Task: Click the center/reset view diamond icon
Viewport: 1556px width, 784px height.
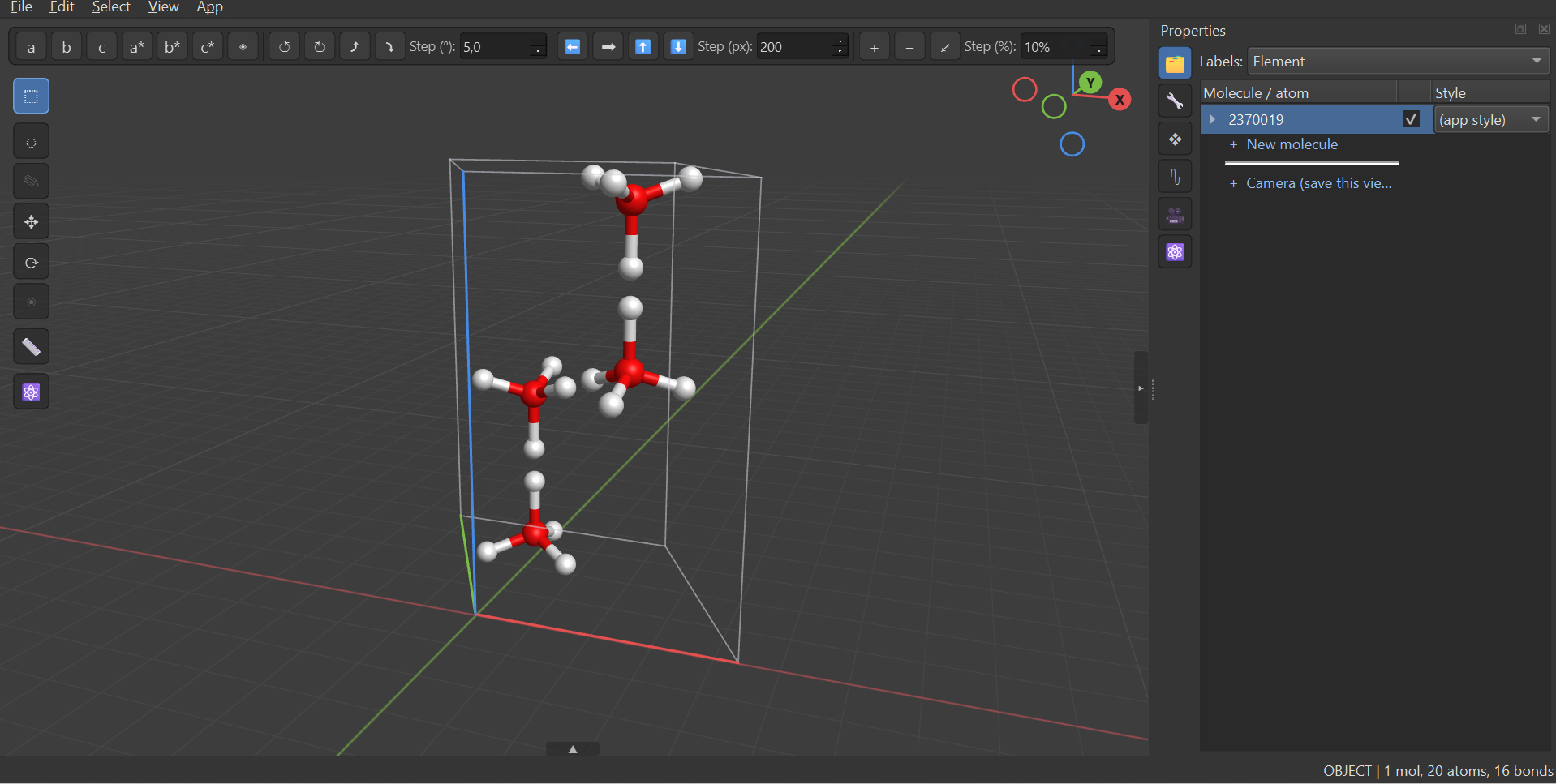Action: tap(243, 47)
